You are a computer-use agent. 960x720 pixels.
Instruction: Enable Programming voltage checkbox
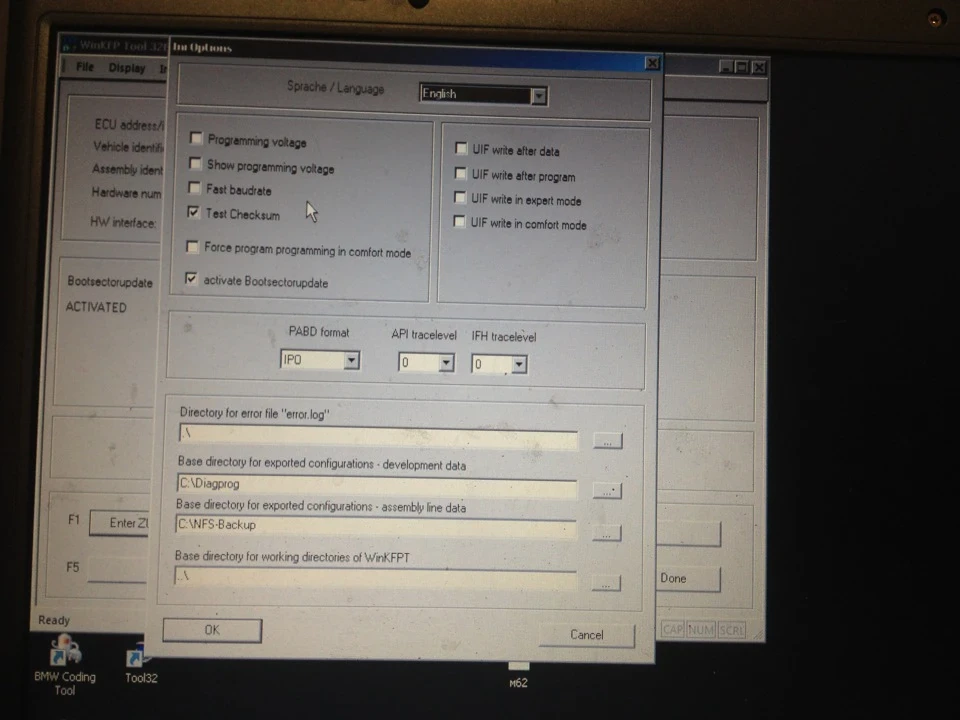point(196,138)
